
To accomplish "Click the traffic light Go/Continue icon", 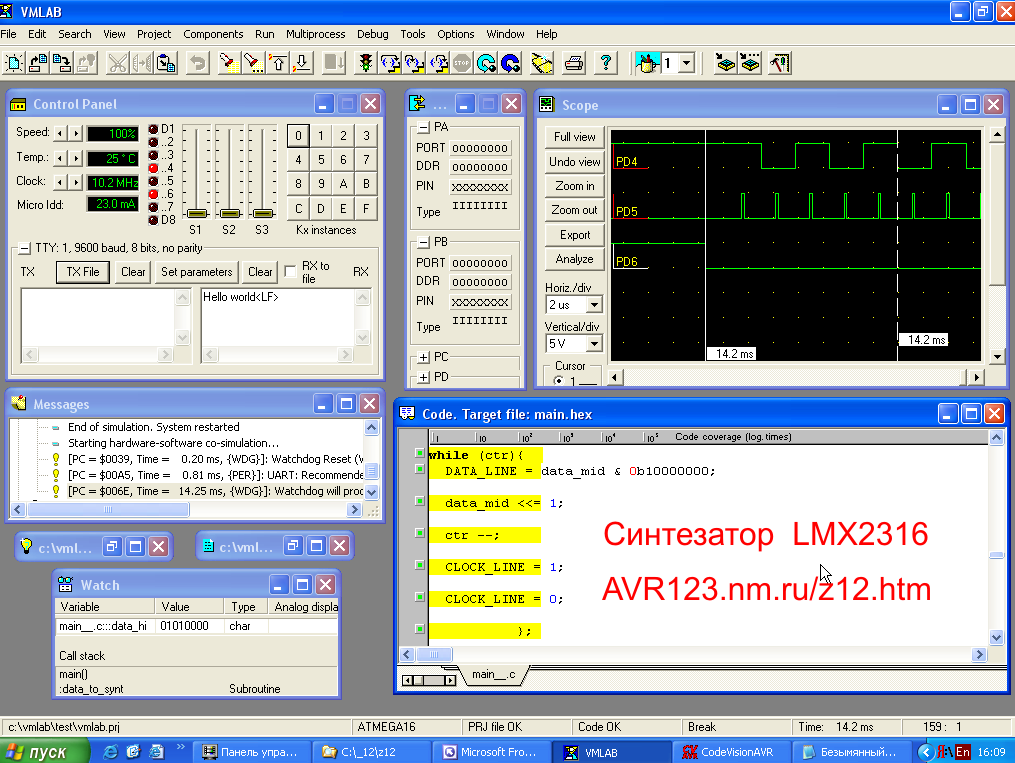I will point(366,63).
